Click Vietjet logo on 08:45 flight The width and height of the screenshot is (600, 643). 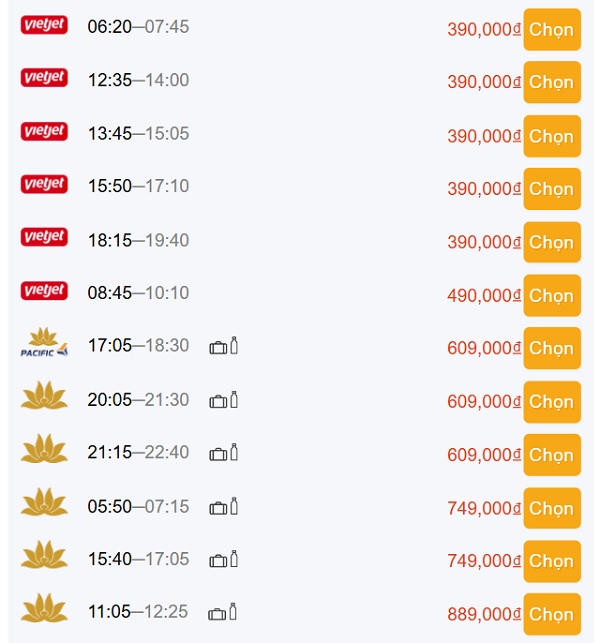44,291
